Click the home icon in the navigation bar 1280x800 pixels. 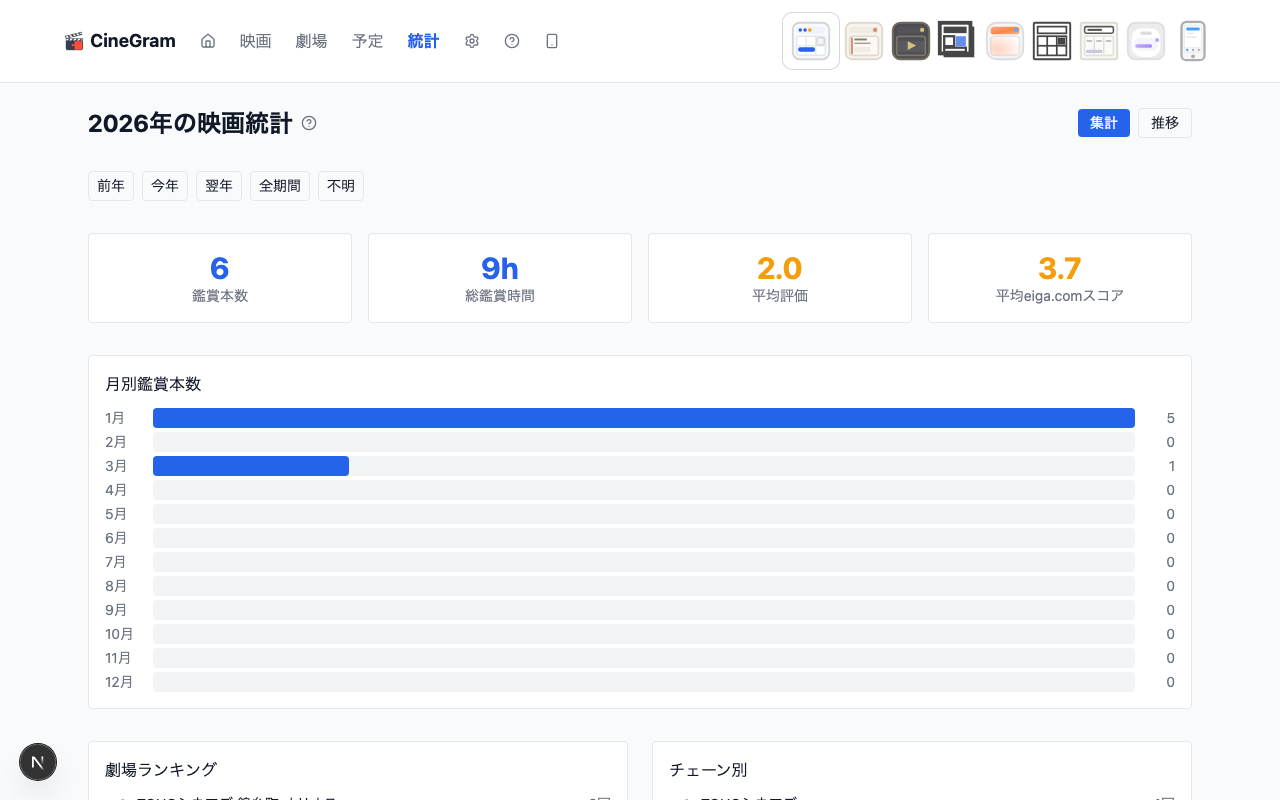[x=207, y=41]
